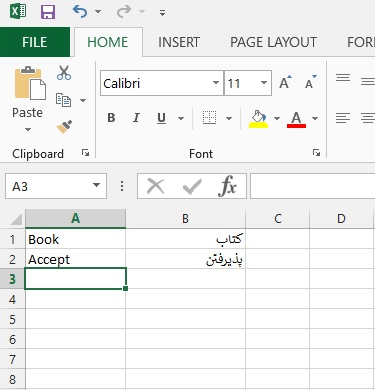Open fill color palette dropdown
Image resolution: width=375 pixels, height=390 pixels.
277,118
